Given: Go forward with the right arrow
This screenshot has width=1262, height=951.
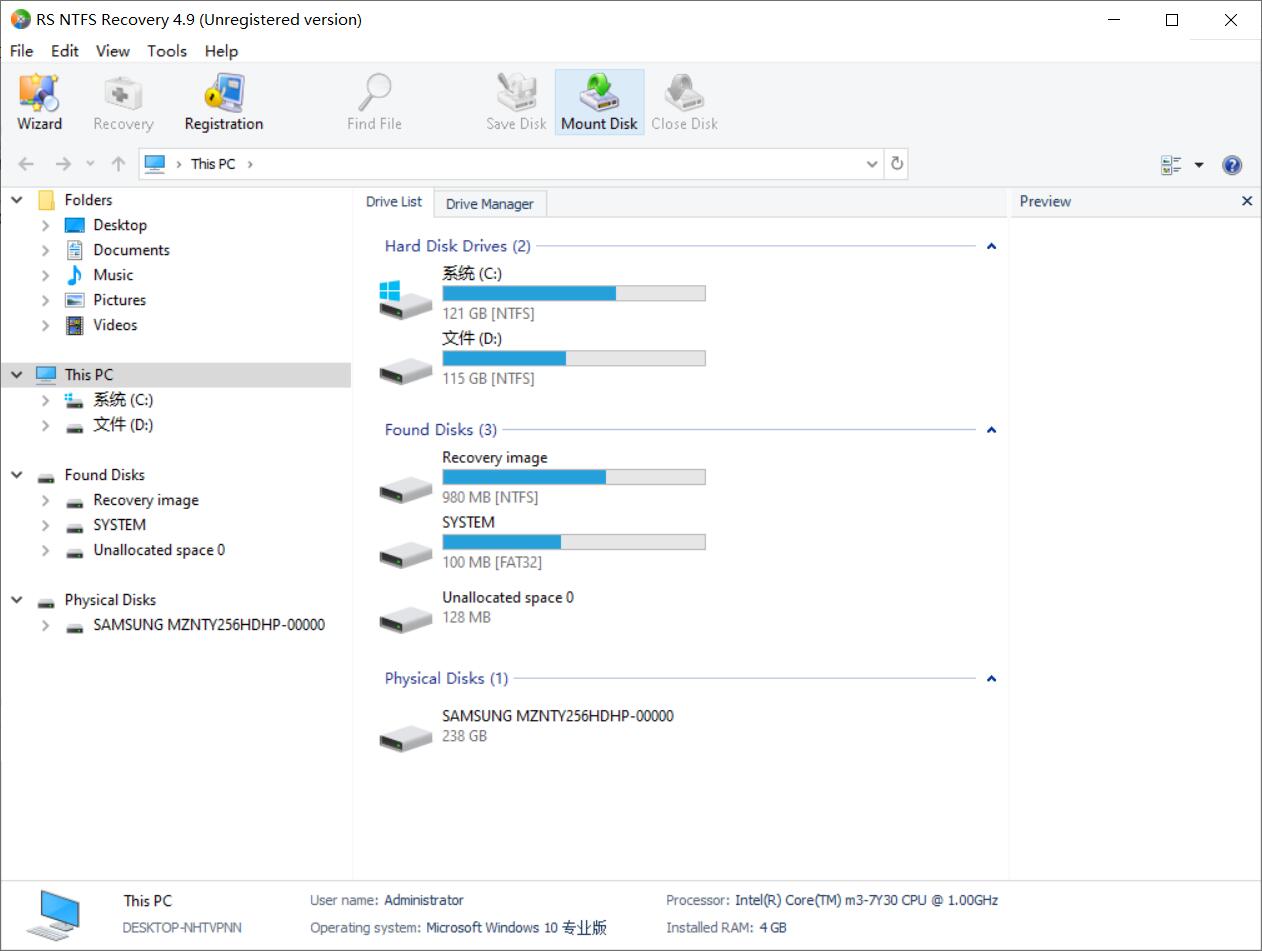Looking at the screenshot, I should (63, 164).
